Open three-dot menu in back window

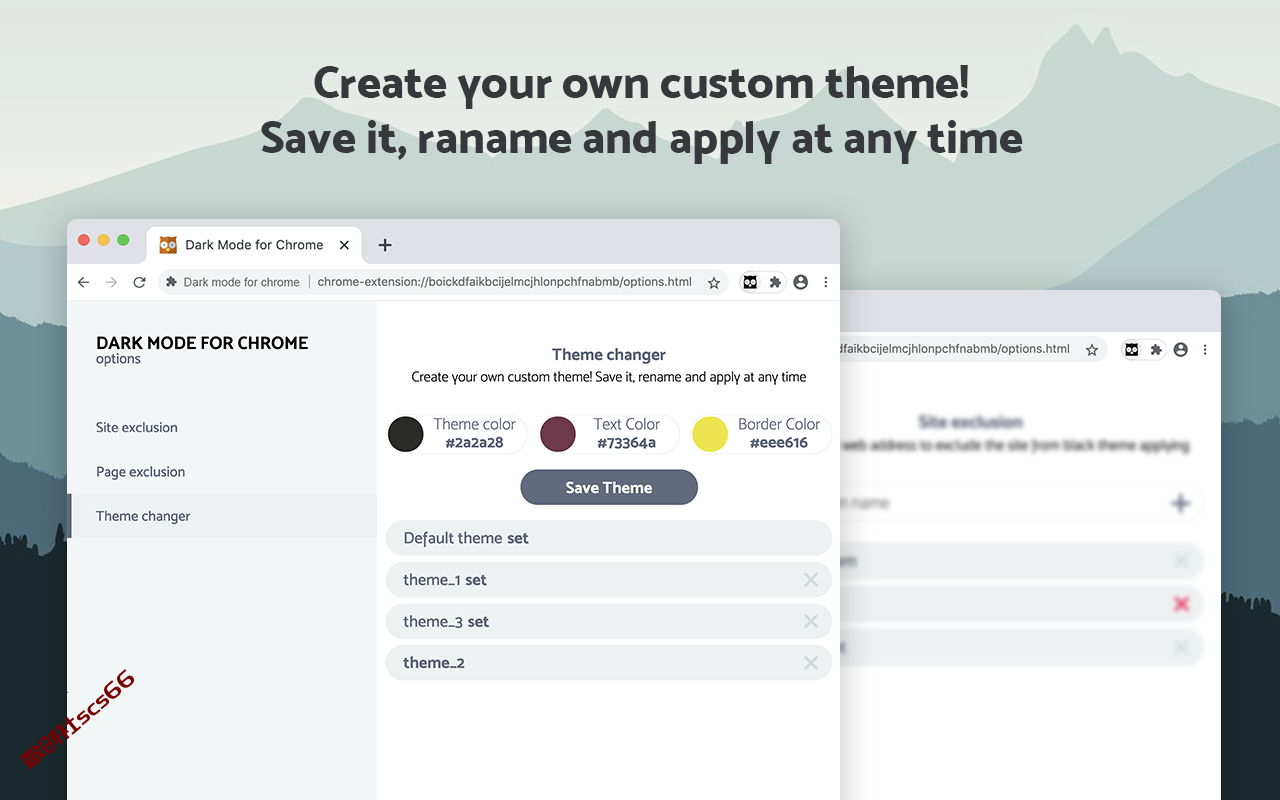[x=1205, y=350]
